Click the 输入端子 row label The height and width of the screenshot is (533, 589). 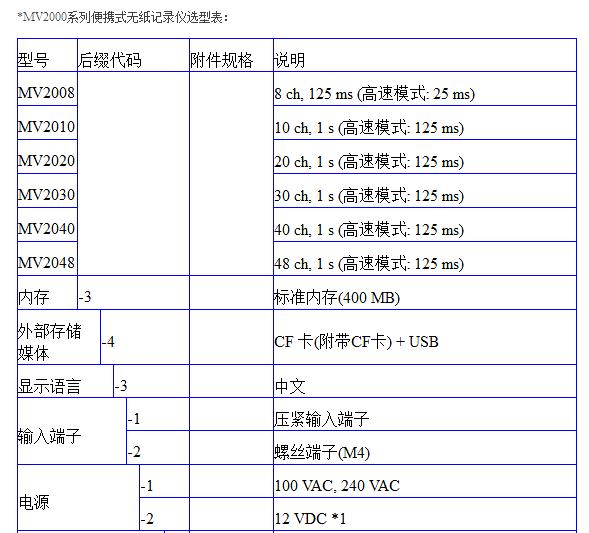point(72,431)
